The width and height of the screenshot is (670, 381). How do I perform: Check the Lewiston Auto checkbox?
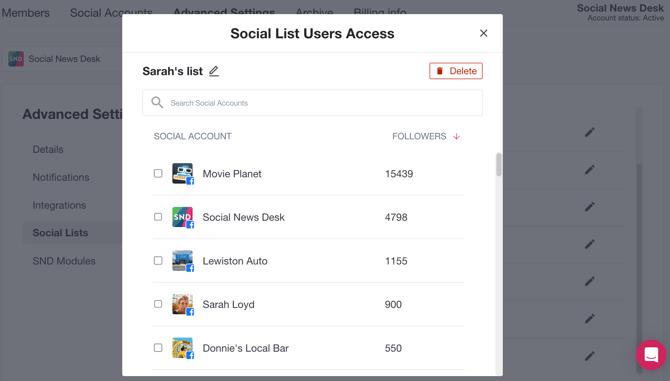pyautogui.click(x=158, y=261)
